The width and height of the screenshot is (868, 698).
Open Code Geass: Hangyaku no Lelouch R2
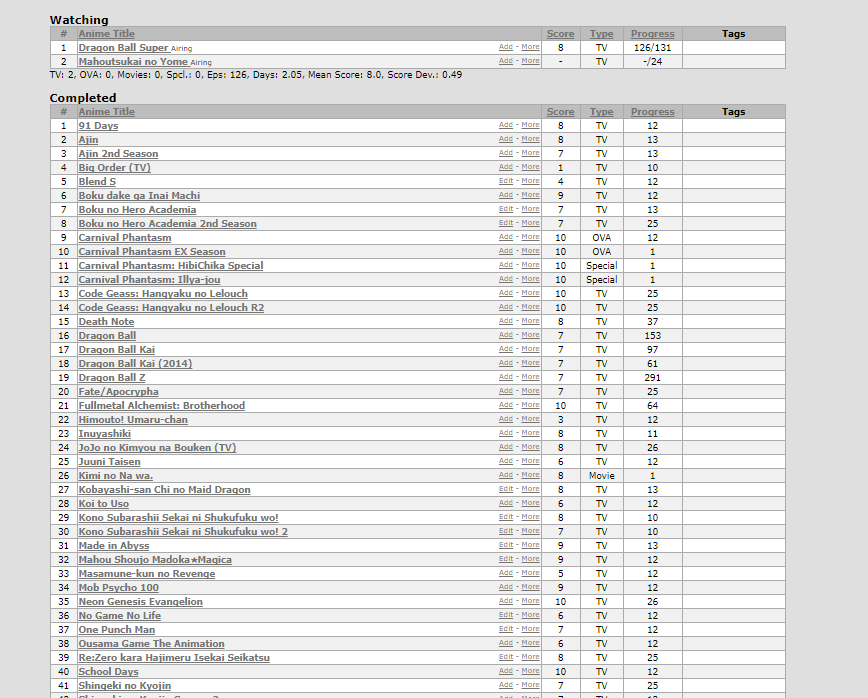[171, 308]
